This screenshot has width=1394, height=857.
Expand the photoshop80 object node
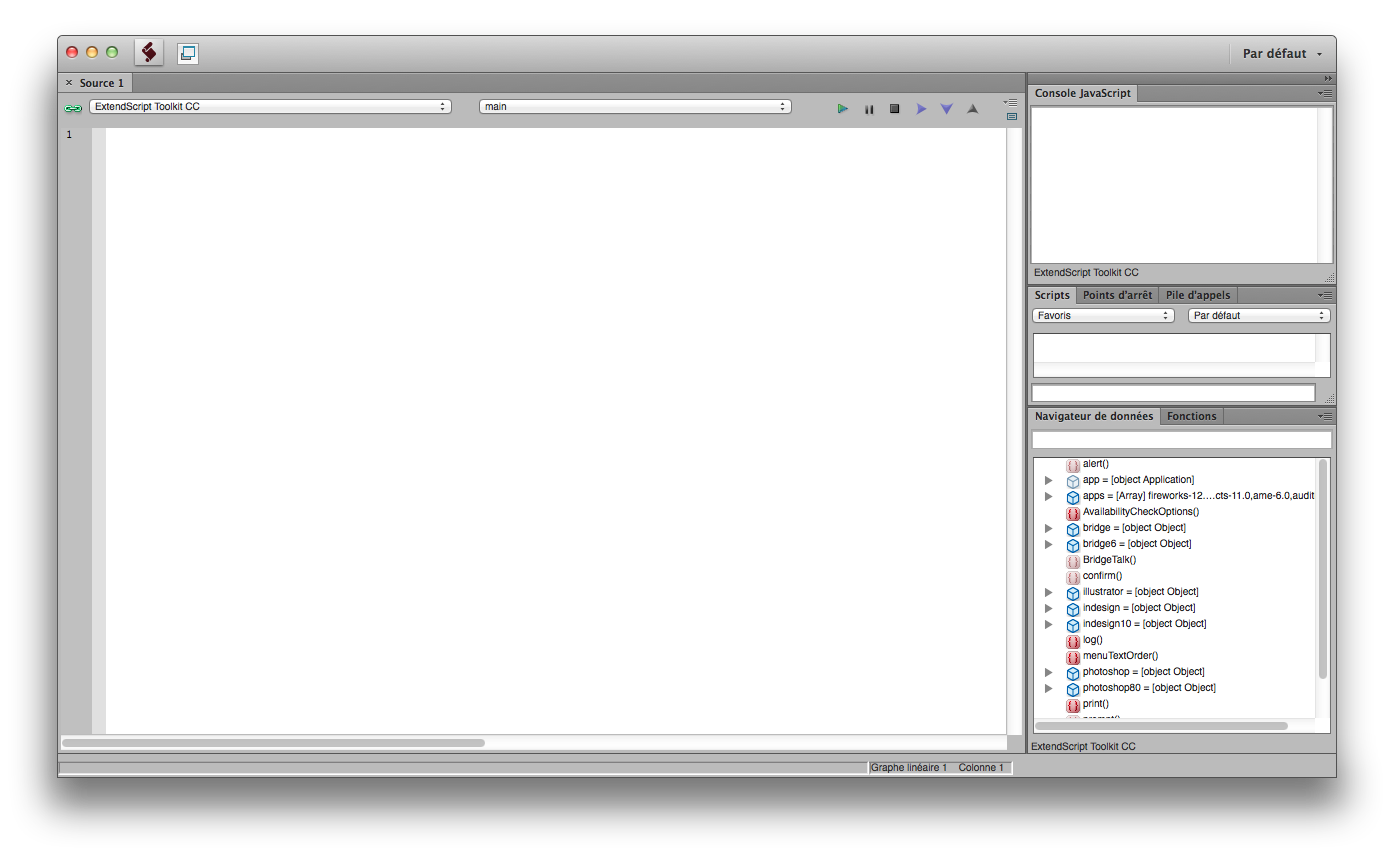pyautogui.click(x=1049, y=688)
